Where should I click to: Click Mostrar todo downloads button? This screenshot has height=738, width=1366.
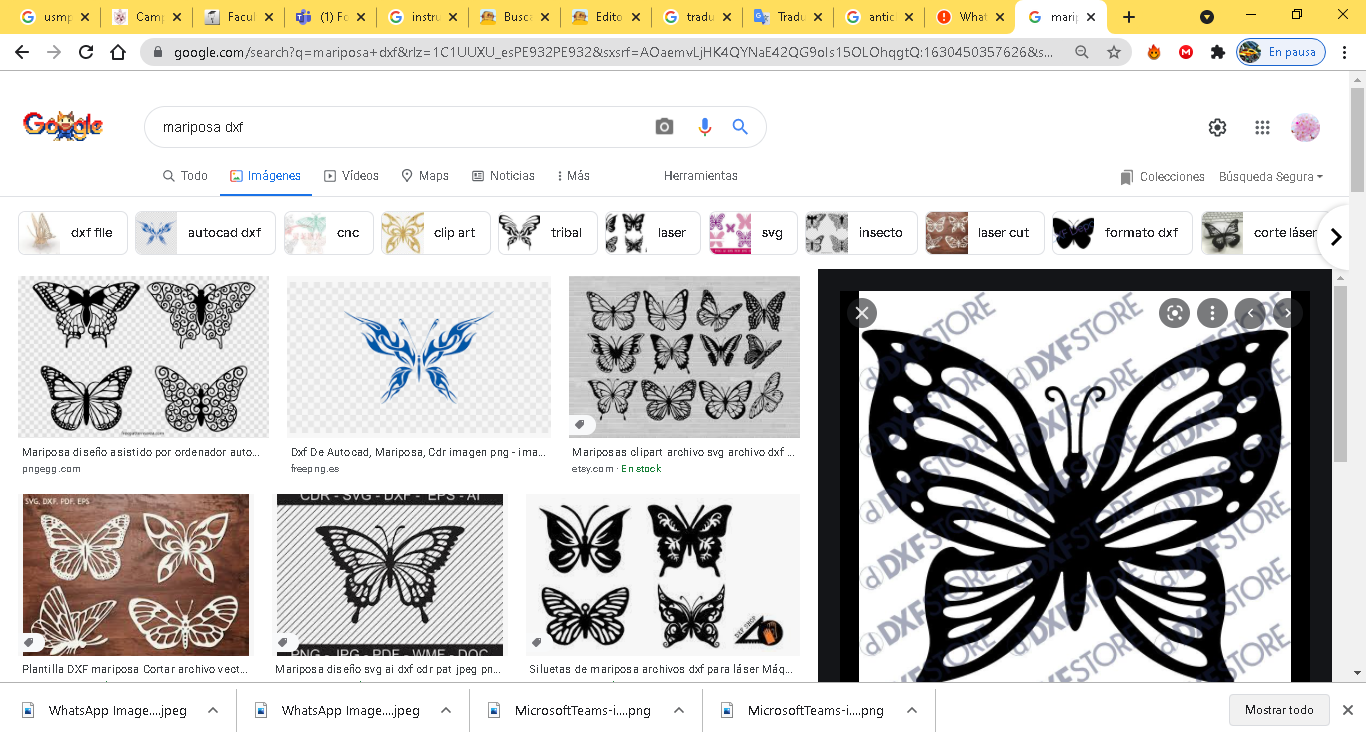click(x=1279, y=710)
